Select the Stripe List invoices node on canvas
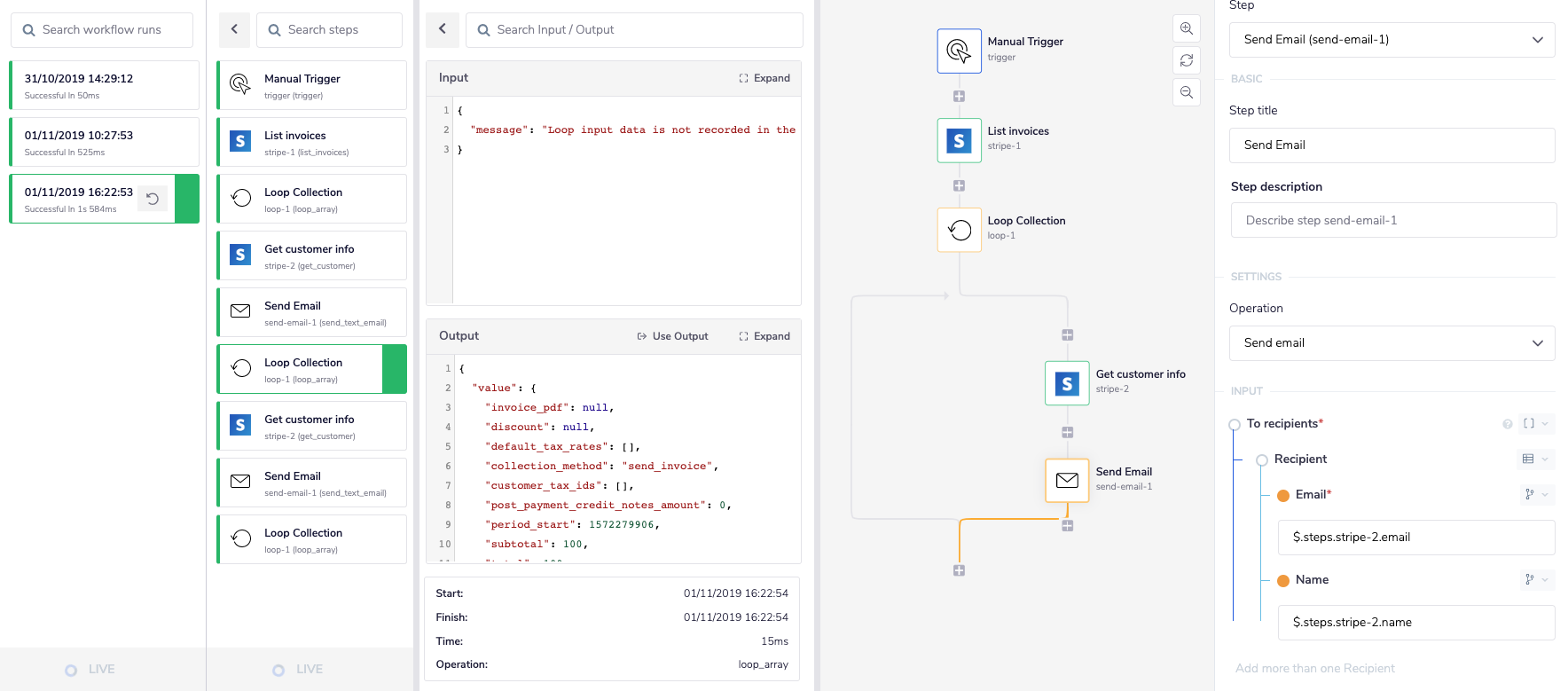1568x691 pixels. point(959,140)
